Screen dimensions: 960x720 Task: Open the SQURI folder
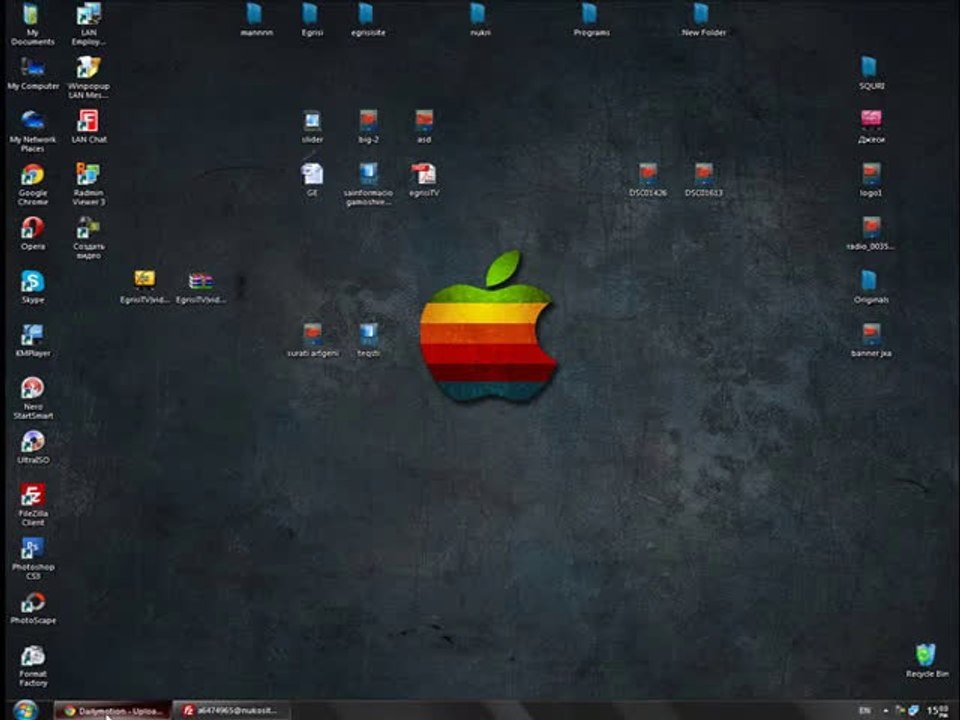tap(871, 73)
